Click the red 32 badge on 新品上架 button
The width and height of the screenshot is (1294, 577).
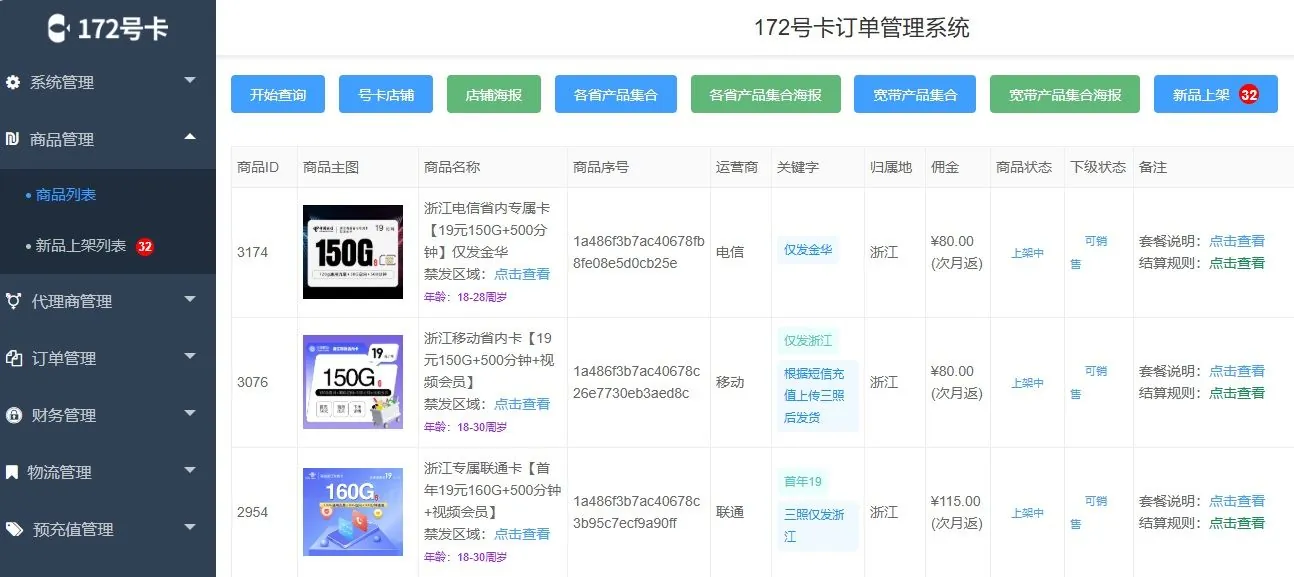pos(1248,95)
